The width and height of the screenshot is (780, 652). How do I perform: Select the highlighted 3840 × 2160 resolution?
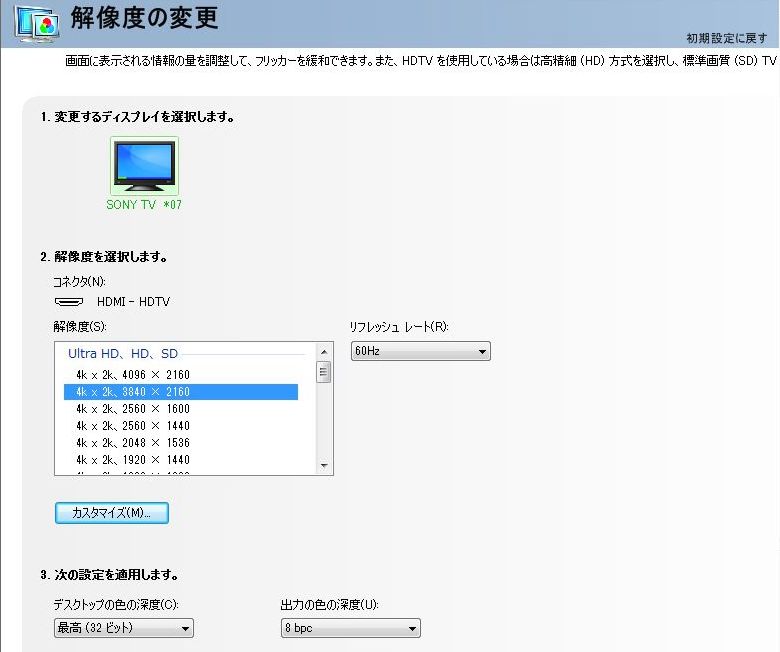(133, 392)
